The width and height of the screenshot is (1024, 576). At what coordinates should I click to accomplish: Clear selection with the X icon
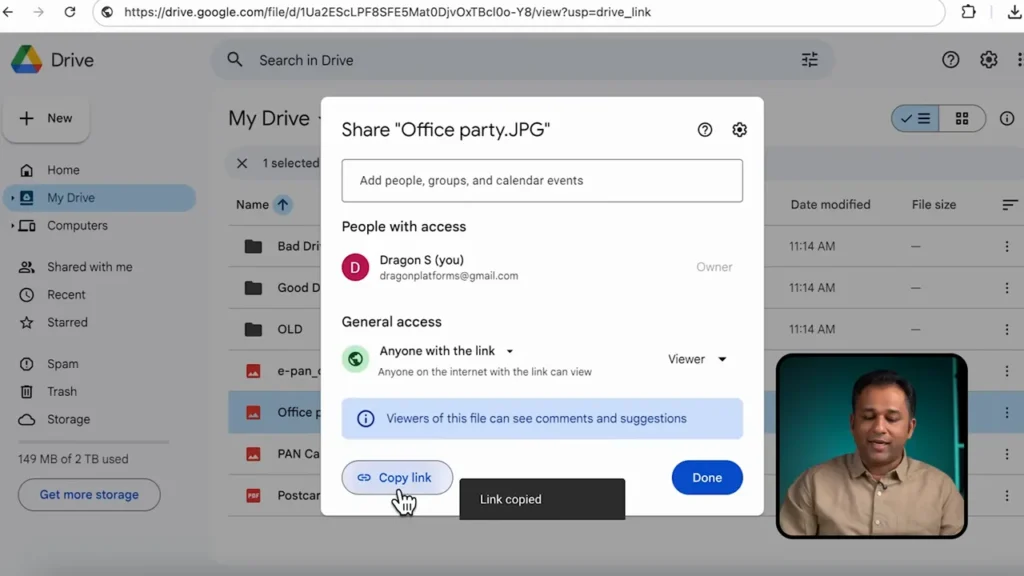point(242,163)
